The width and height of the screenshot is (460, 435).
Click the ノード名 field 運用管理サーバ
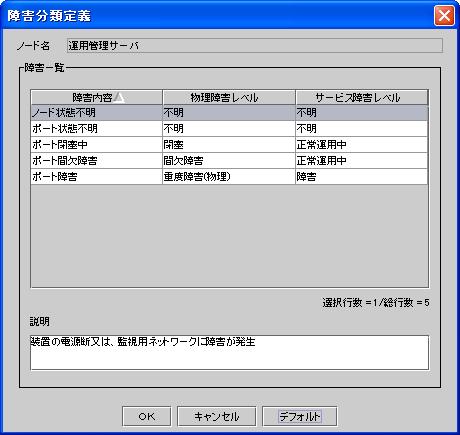click(255, 46)
